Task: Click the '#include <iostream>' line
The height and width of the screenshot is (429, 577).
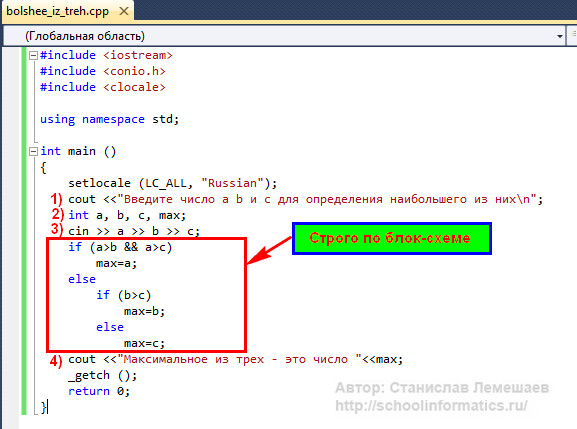Action: [106, 55]
